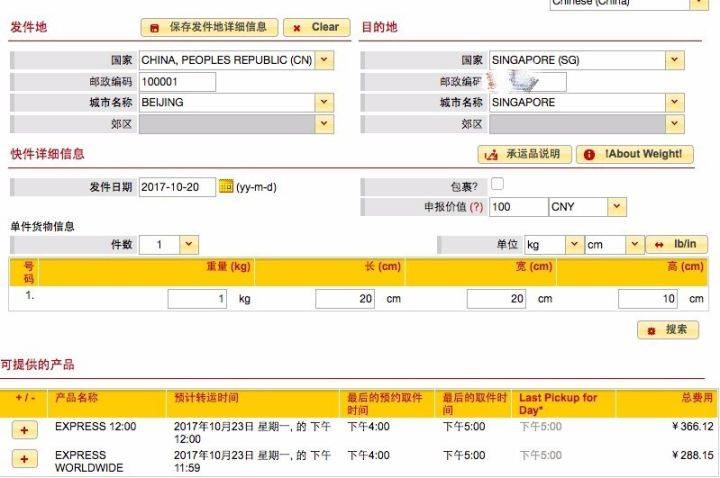Click the weight input field
This screenshot has height=478, width=720.
point(197,298)
